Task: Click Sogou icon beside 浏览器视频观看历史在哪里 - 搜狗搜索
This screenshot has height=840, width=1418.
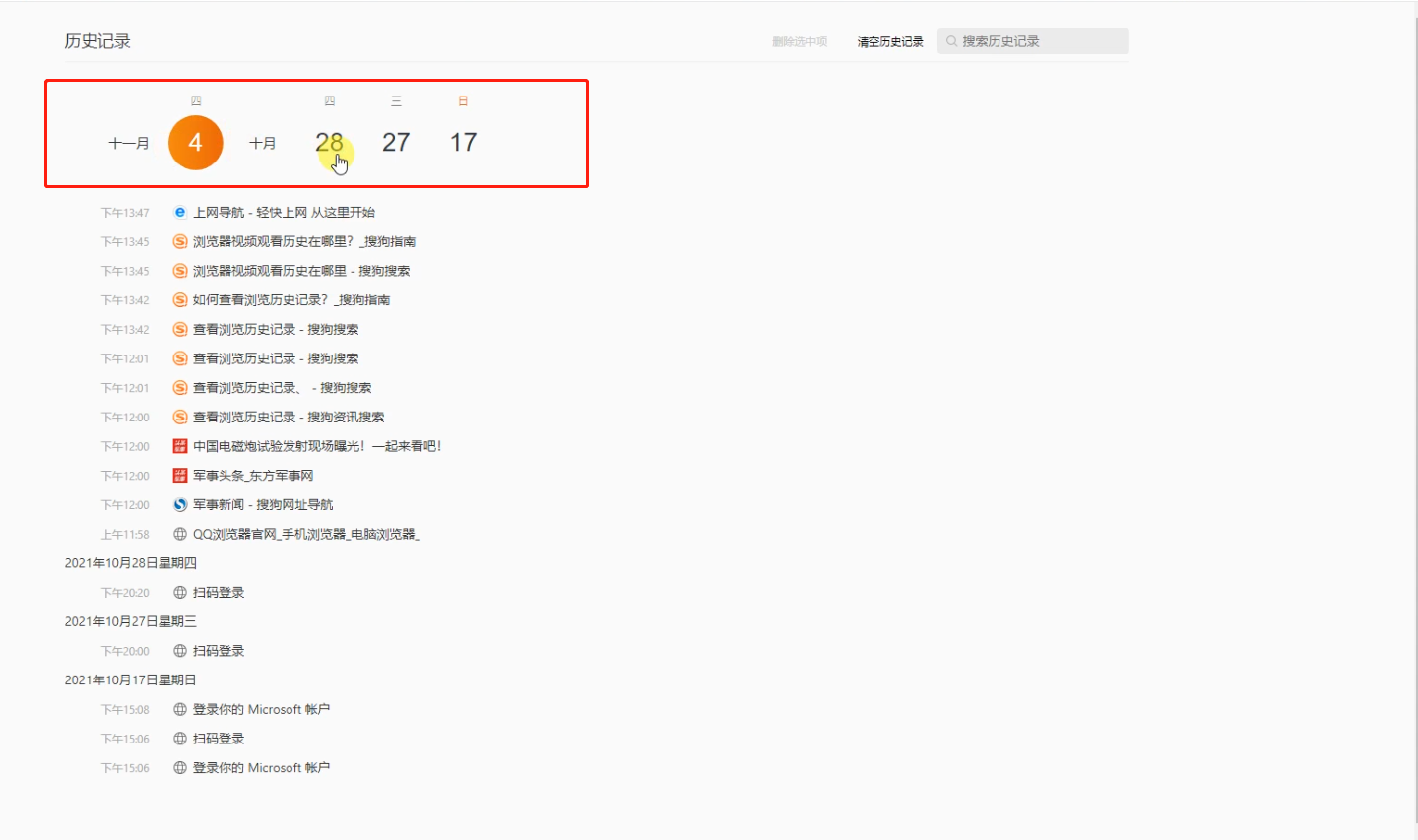Action: click(180, 271)
